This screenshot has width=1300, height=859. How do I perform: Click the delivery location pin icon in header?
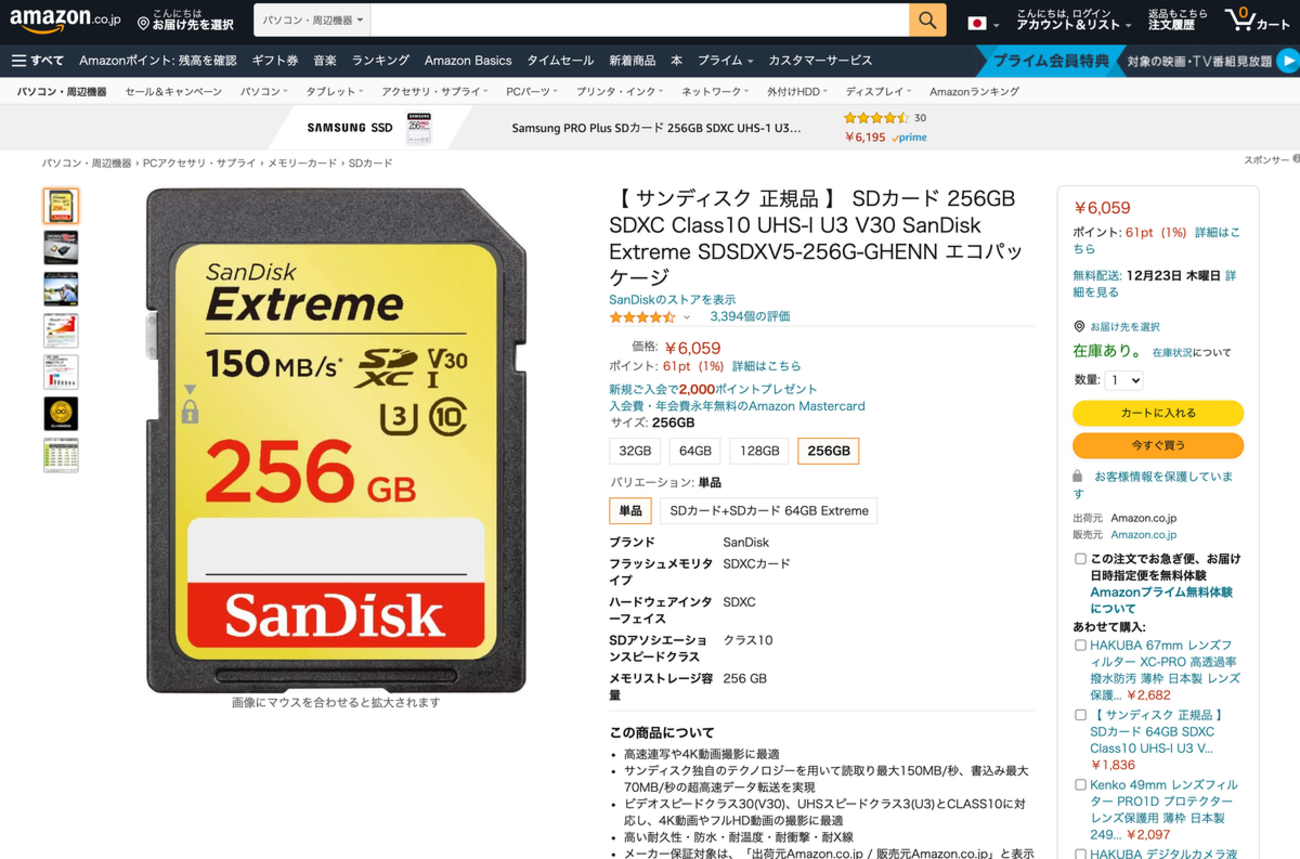(144, 23)
